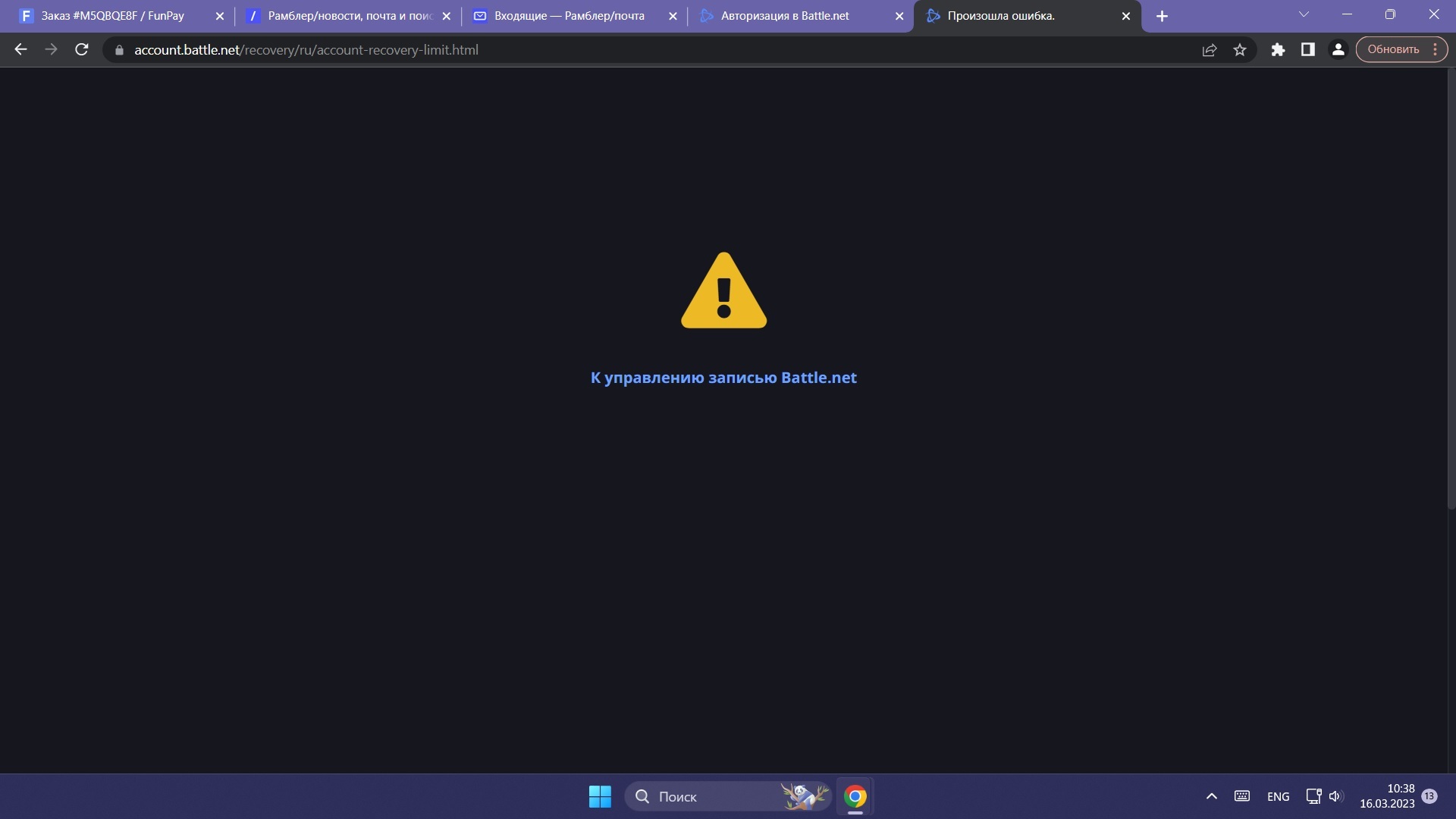
Task: Minimize the Chrome window
Action: pos(1347,14)
